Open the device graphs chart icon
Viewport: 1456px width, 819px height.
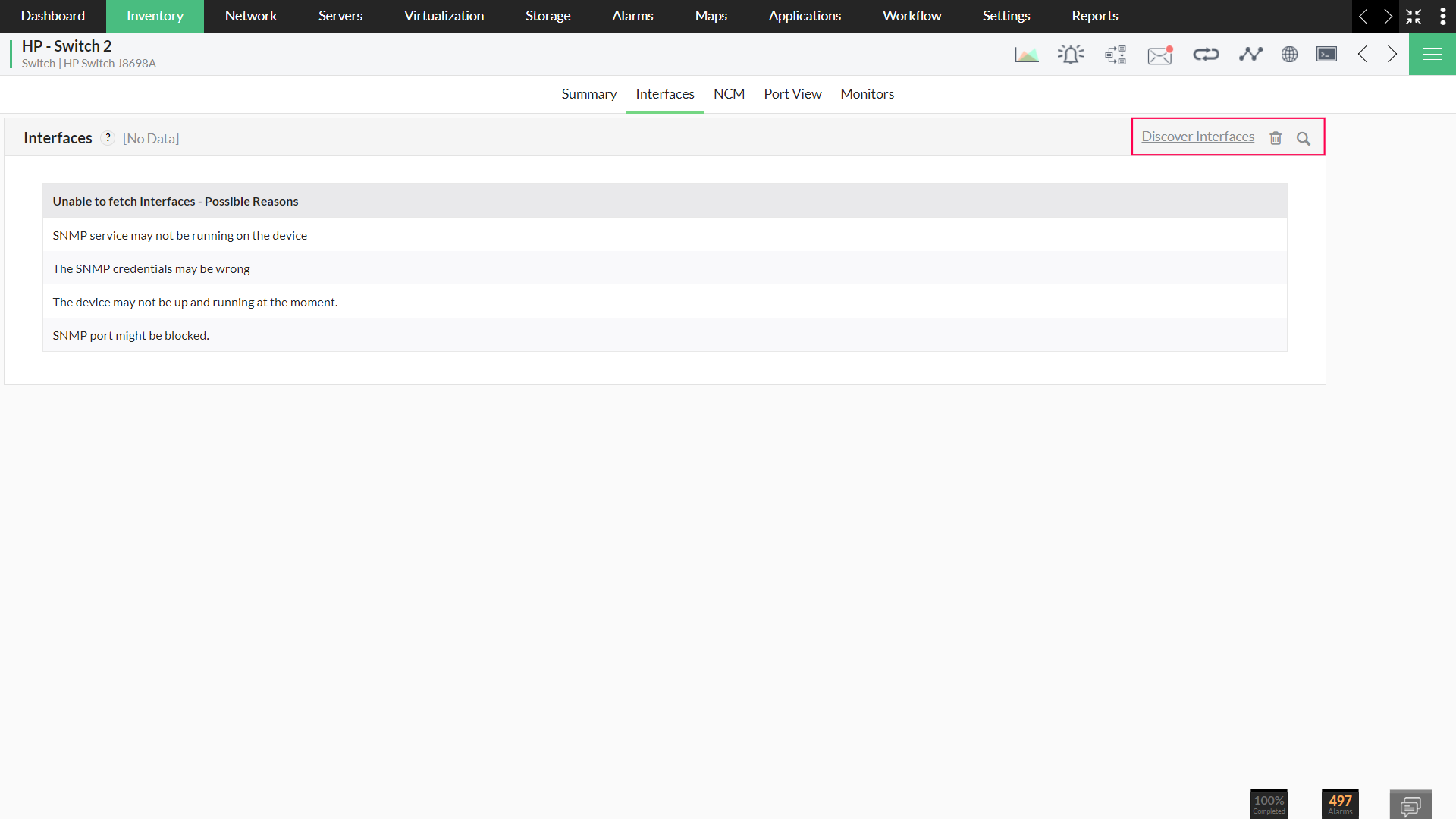[x=1027, y=55]
